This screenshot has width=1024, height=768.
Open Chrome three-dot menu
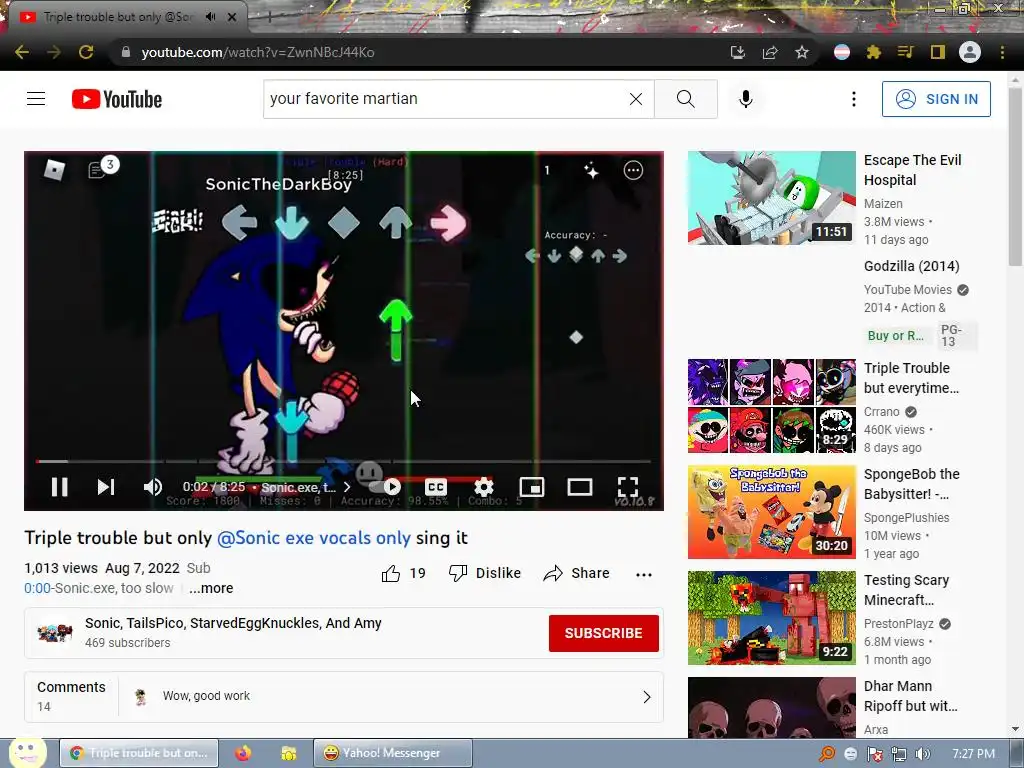[x=1002, y=52]
